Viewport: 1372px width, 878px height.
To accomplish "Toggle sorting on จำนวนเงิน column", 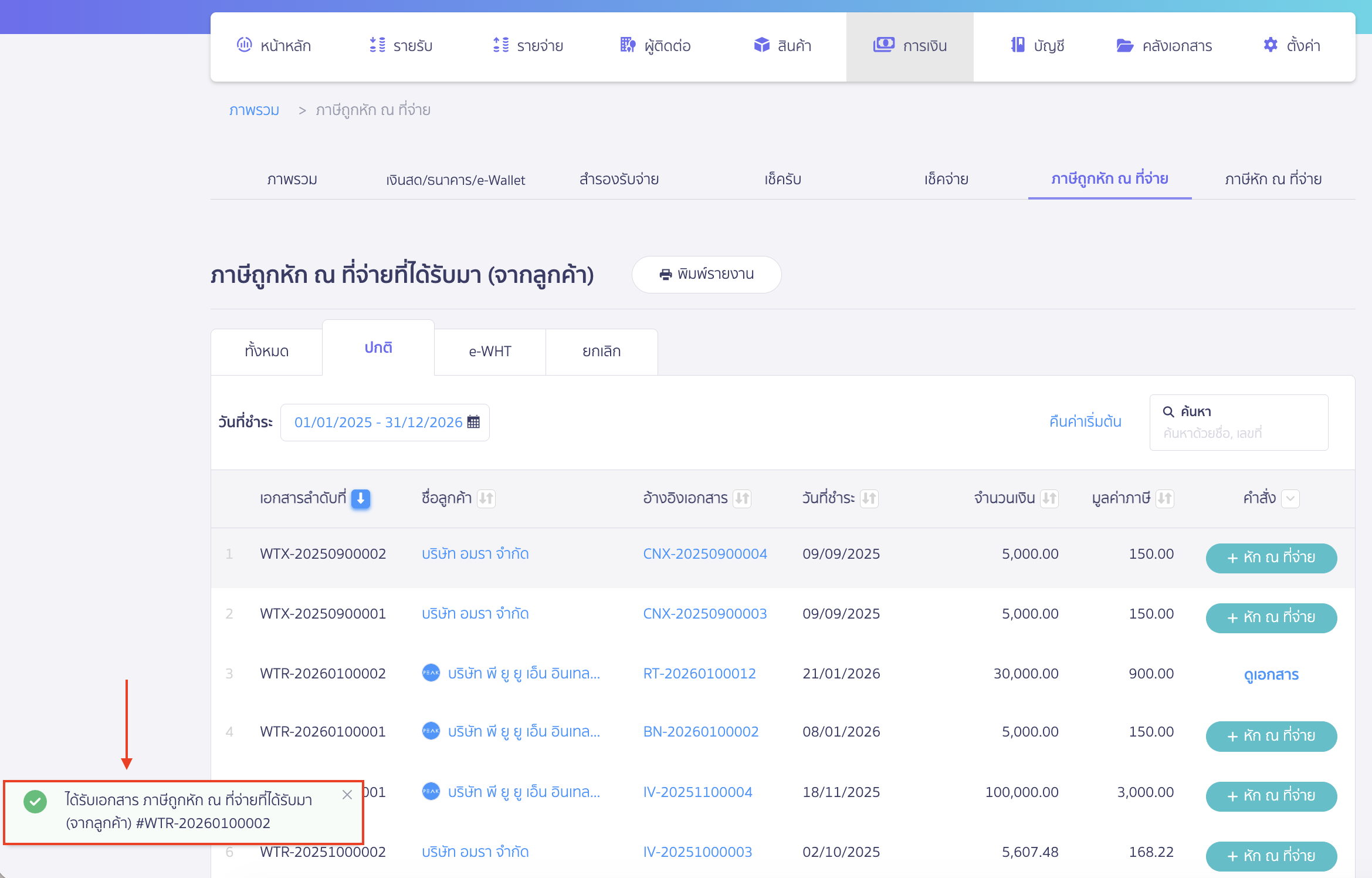I will click(x=1049, y=498).
